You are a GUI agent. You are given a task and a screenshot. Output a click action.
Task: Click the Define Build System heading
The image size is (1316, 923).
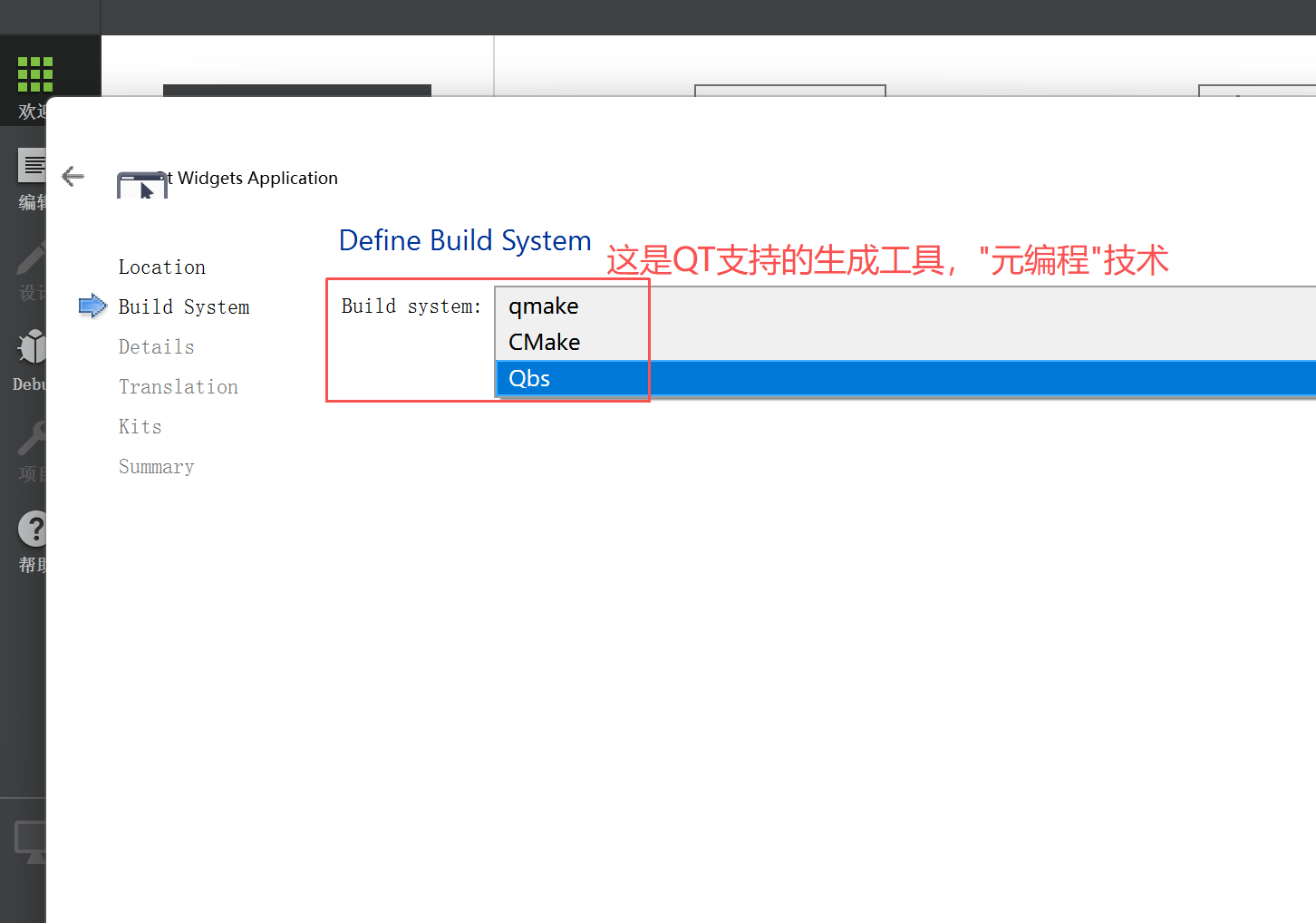point(465,240)
